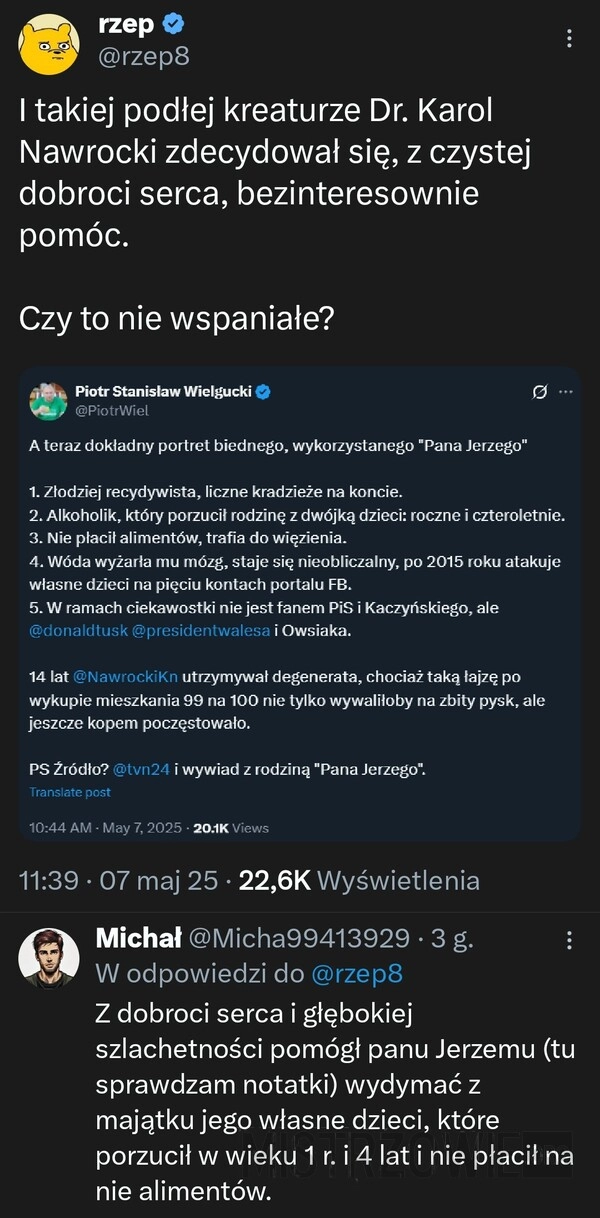600x1218 pixels.
Task: Click Piotr Stanisław Wielgucki's avatar in quoted post
Action: coord(47,401)
